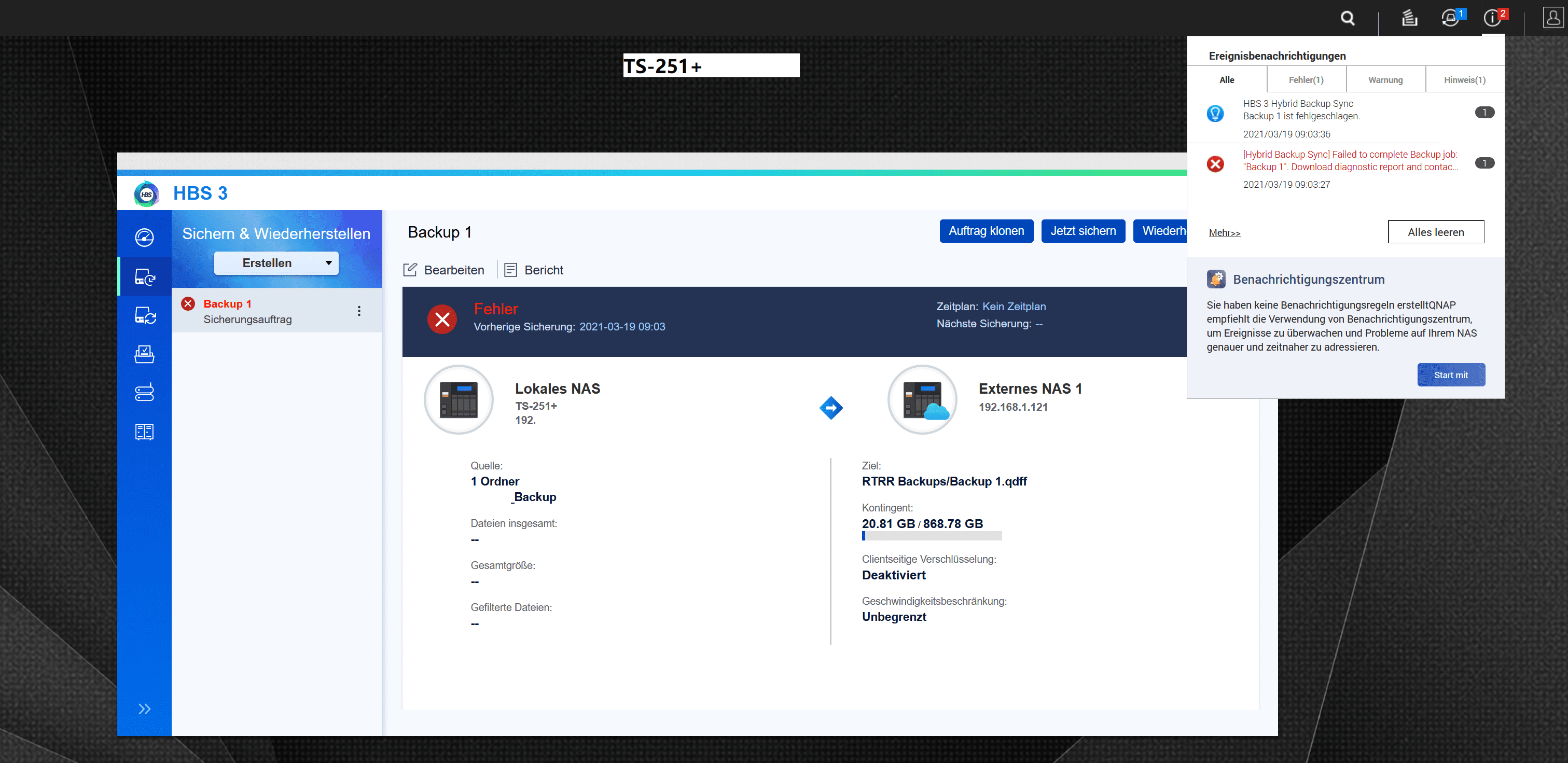Screen dimensions: 1568x763
Task: Open the Bericht report
Action: point(534,270)
